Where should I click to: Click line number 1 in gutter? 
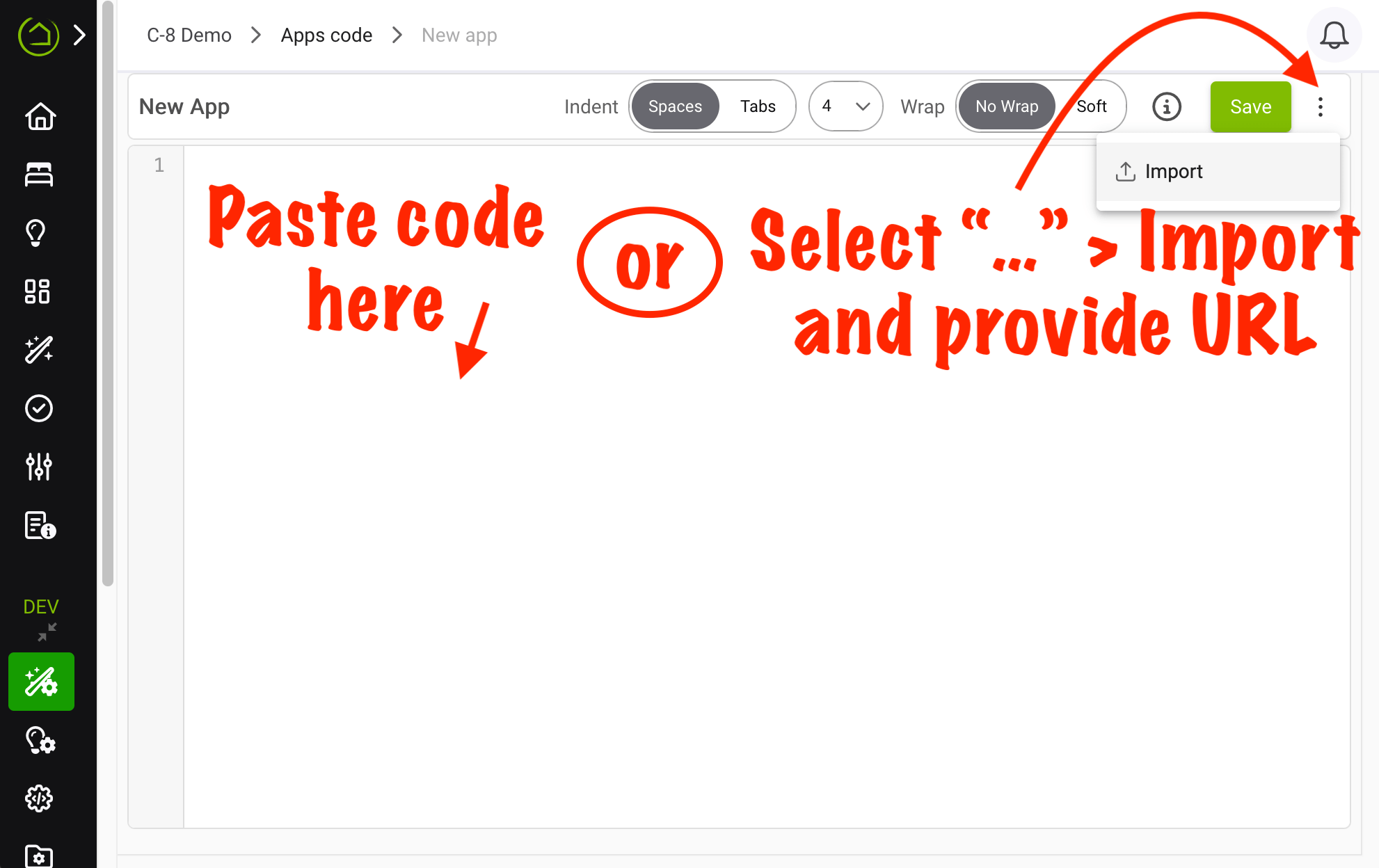[159, 165]
